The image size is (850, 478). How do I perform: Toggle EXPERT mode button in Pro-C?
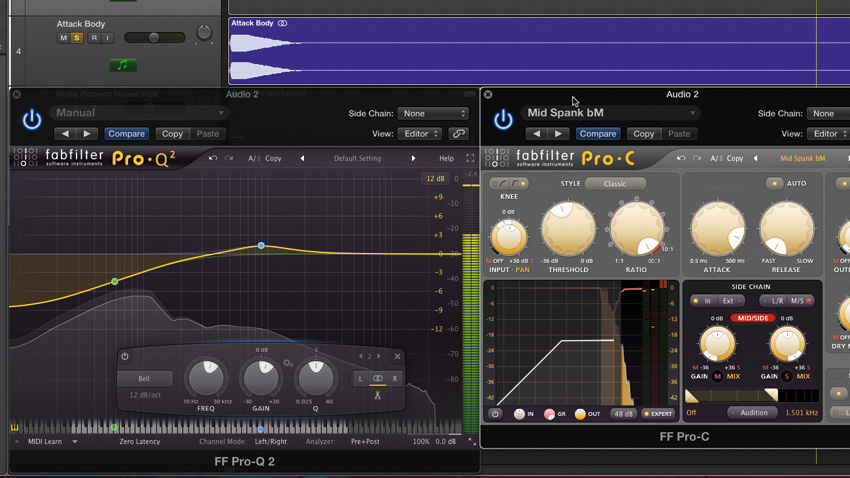tap(658, 414)
